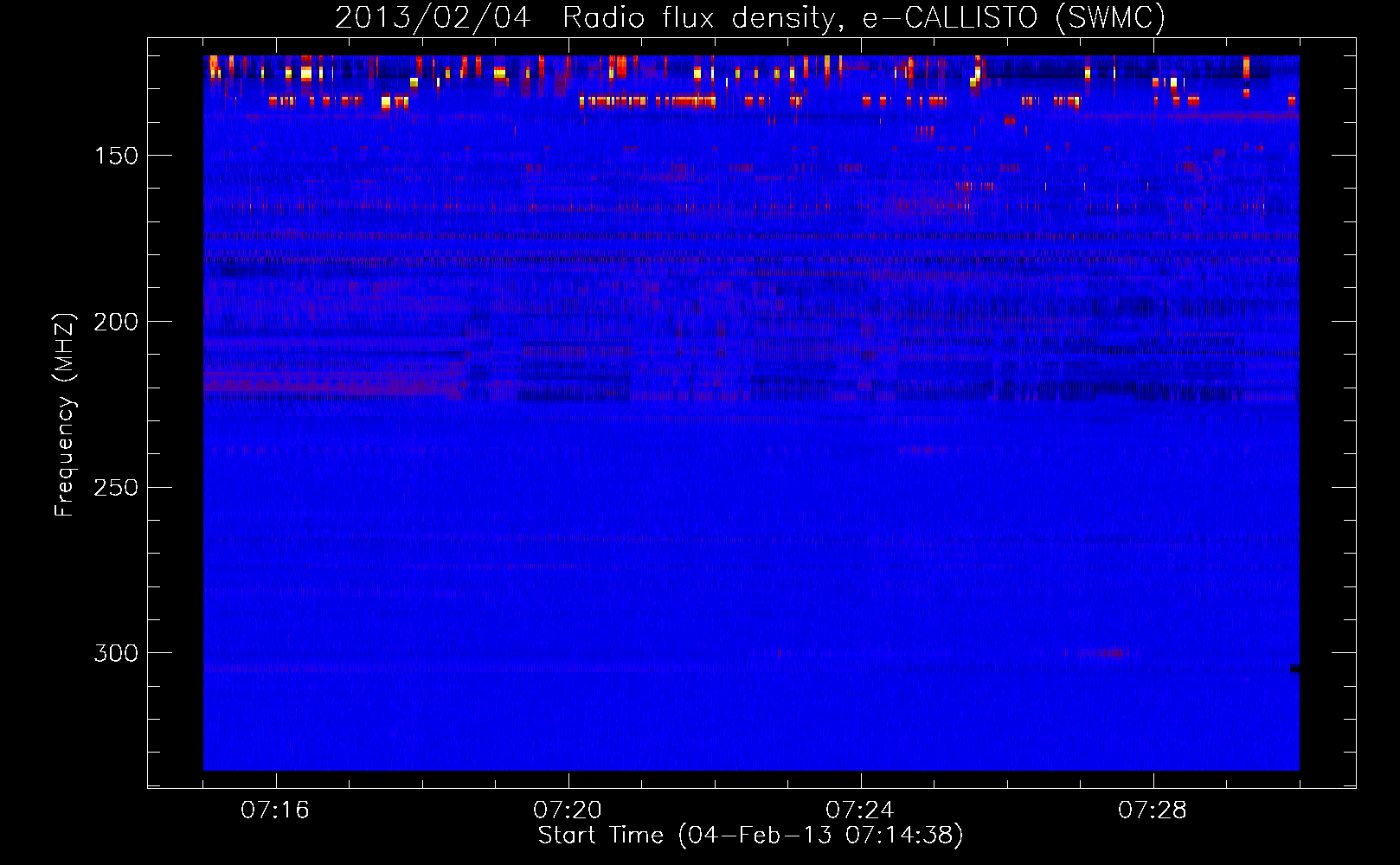Select the 150 frequency tick label

pyautogui.click(x=116, y=156)
